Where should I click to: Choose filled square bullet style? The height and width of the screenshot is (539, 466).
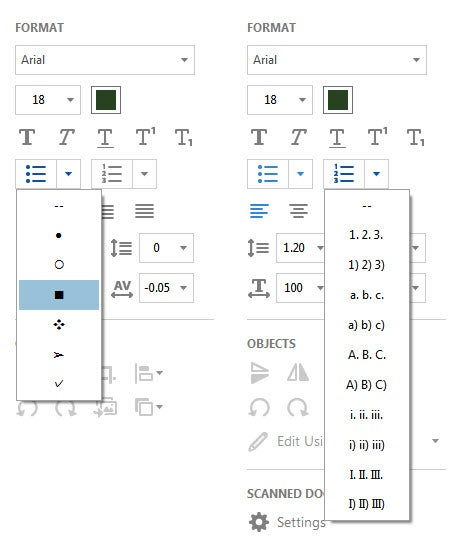(59, 295)
